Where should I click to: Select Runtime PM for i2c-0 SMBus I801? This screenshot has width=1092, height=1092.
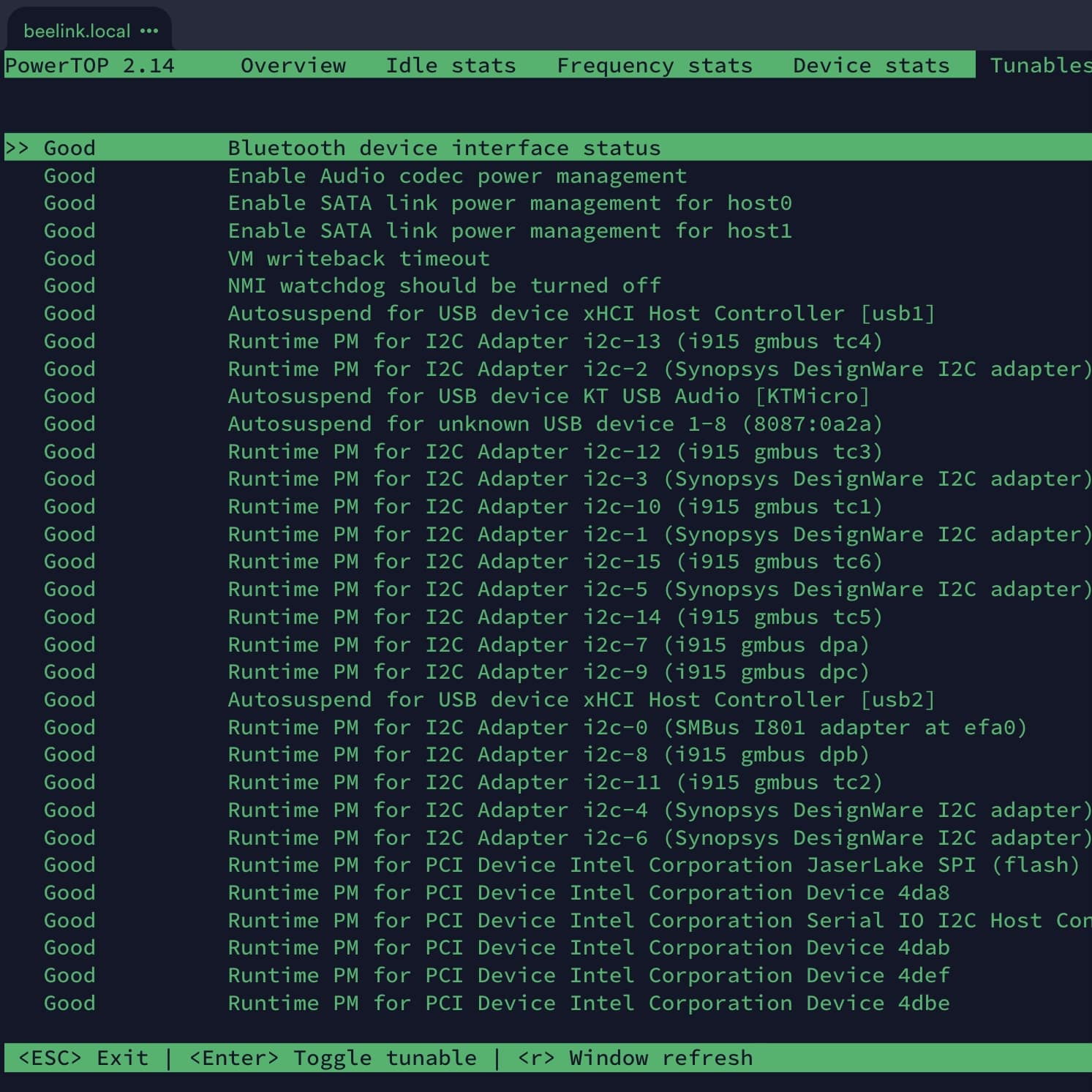tap(628, 727)
